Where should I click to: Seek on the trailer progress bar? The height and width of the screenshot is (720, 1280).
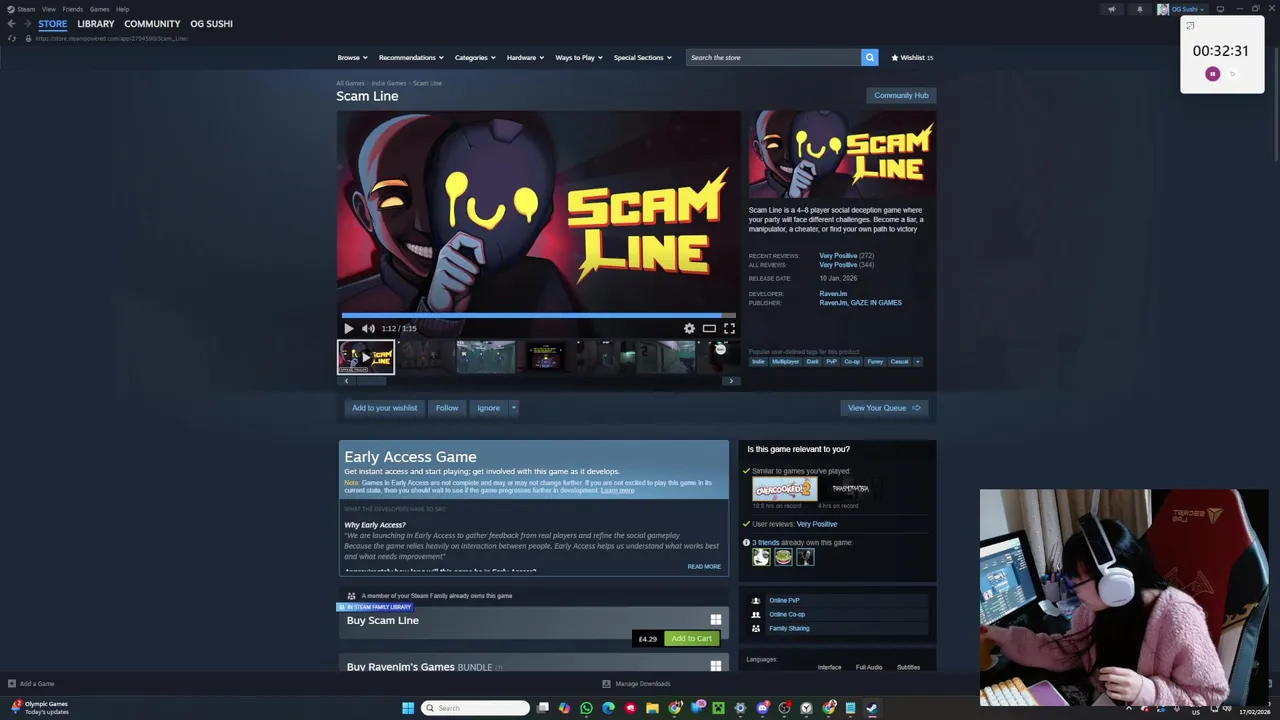tap(538, 315)
